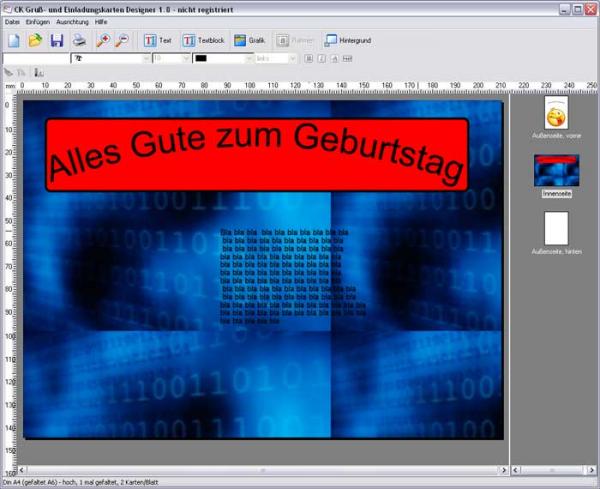Click the Save floppy disk icon

coord(57,41)
